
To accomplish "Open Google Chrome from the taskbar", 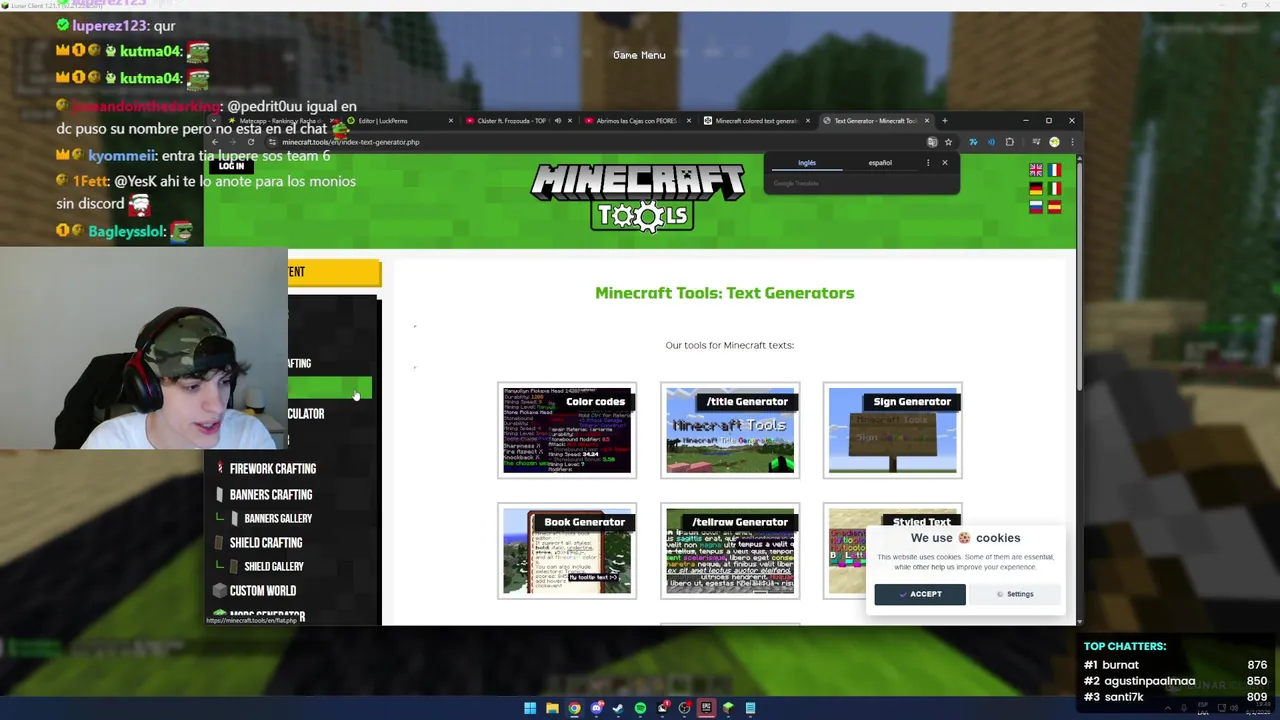I will click(574, 708).
